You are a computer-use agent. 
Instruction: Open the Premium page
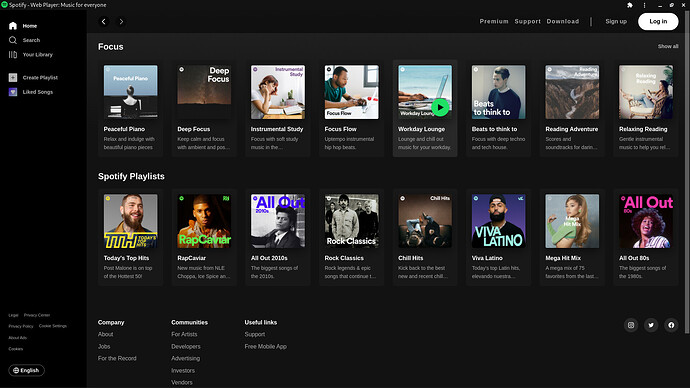494,21
